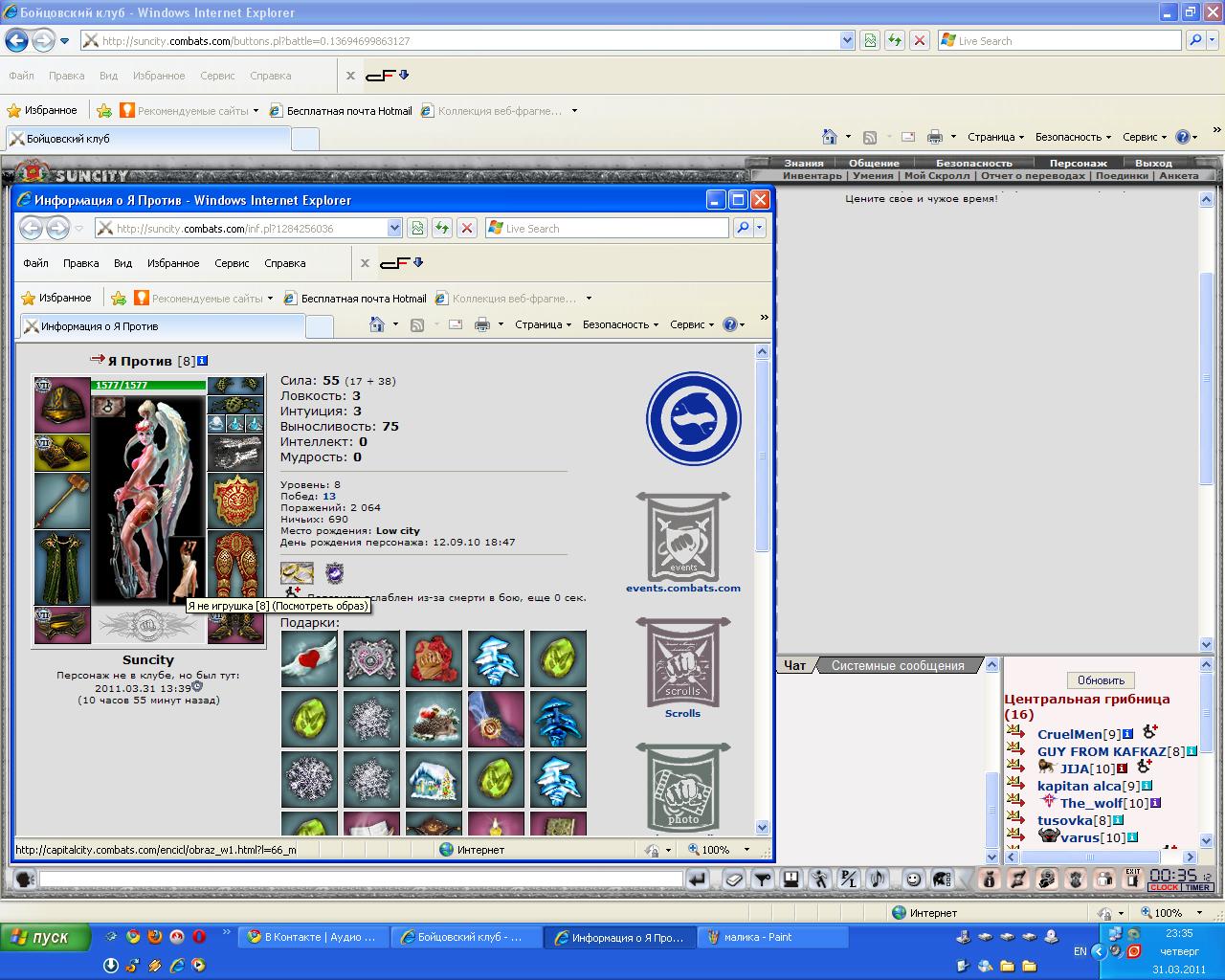
Task: Expand the popup address bar dropdown
Action: click(x=394, y=228)
